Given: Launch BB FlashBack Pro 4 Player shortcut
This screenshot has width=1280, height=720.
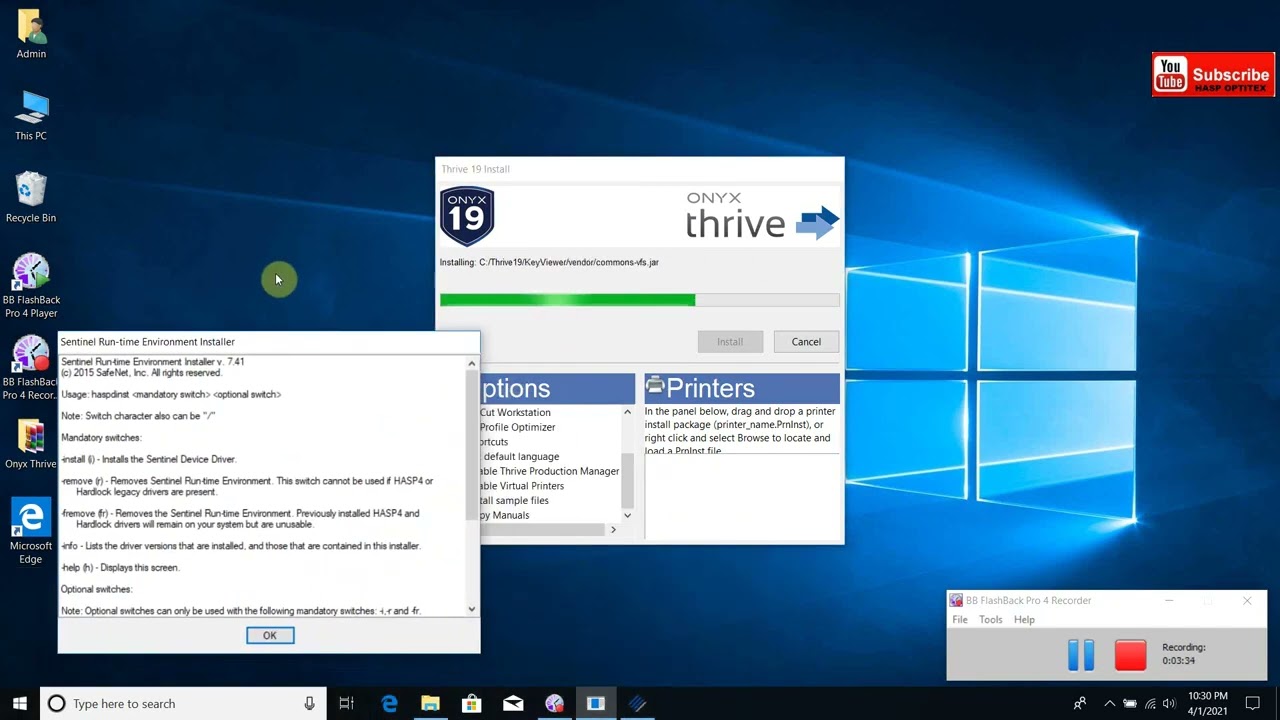Looking at the screenshot, I should click(31, 287).
